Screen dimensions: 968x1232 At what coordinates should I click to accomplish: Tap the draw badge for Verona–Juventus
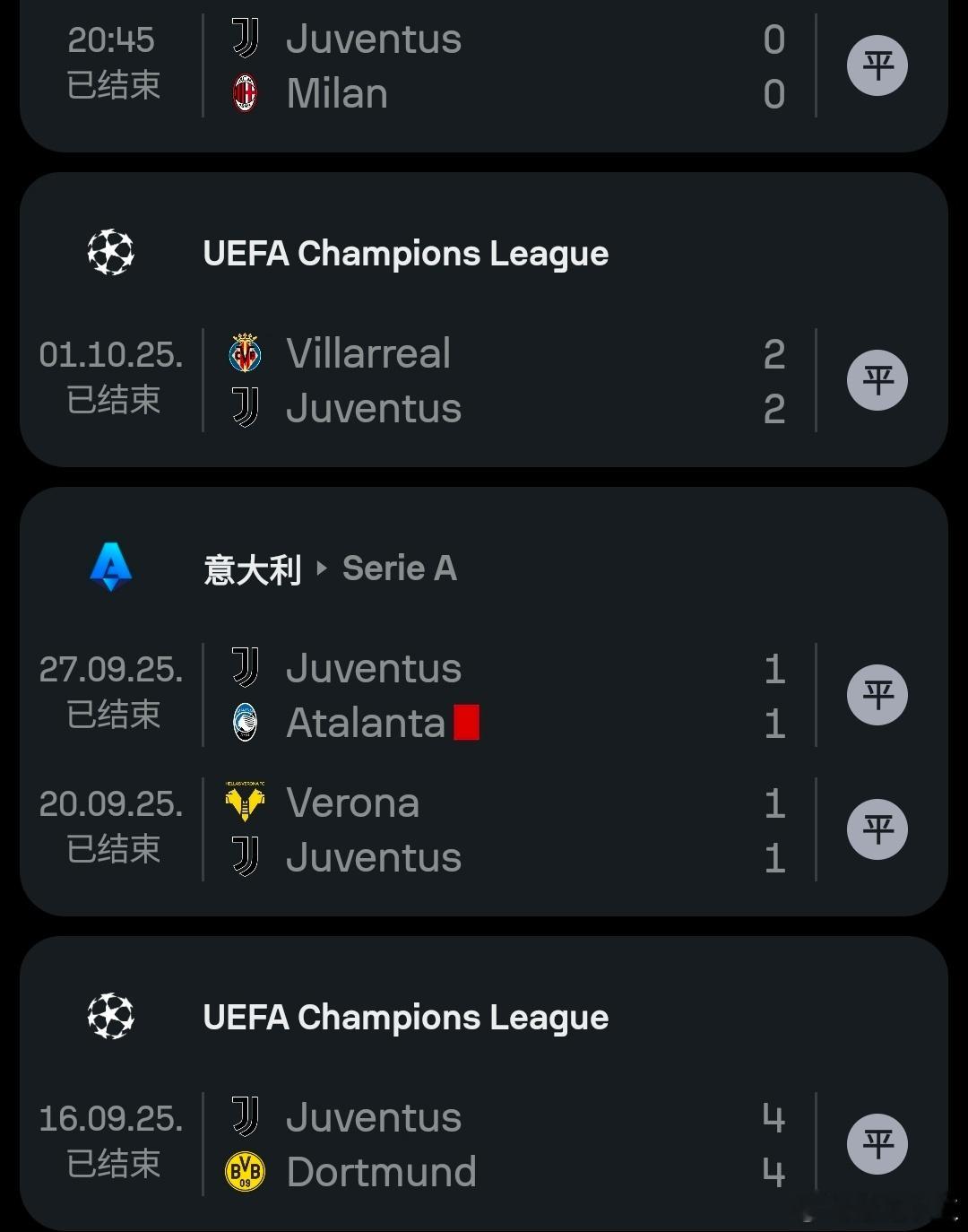pos(877,829)
